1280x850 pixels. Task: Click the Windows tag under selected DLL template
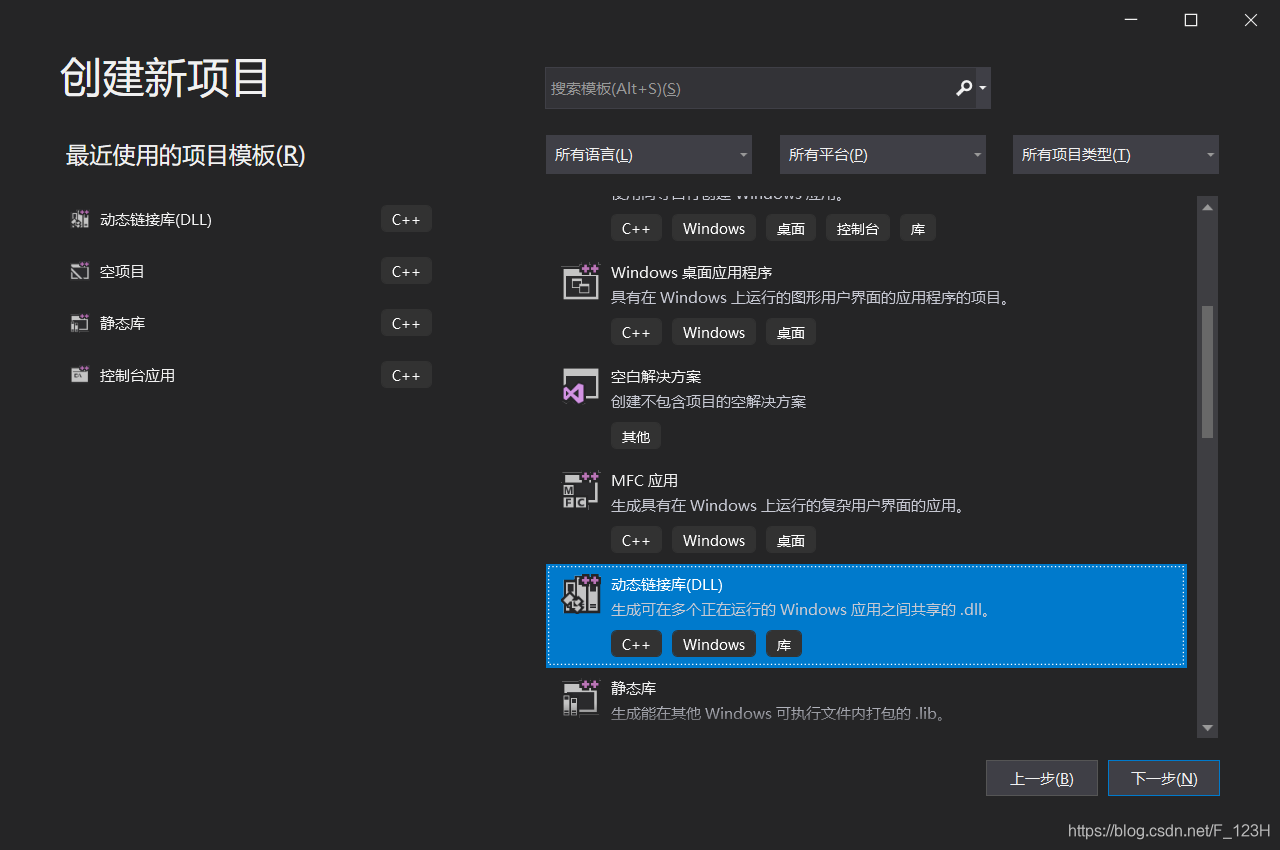714,644
